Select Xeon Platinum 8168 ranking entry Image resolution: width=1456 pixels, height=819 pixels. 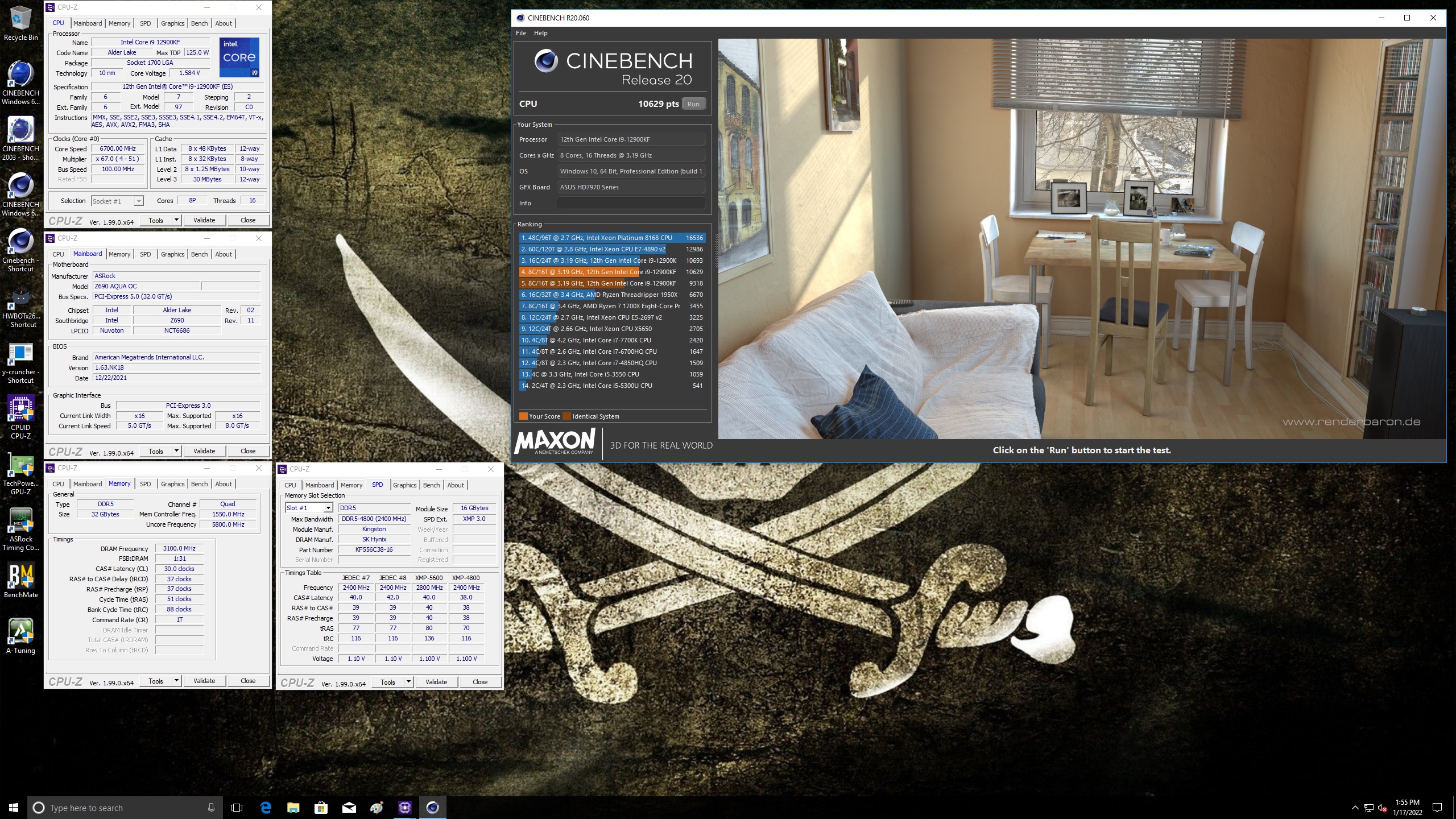(612, 238)
